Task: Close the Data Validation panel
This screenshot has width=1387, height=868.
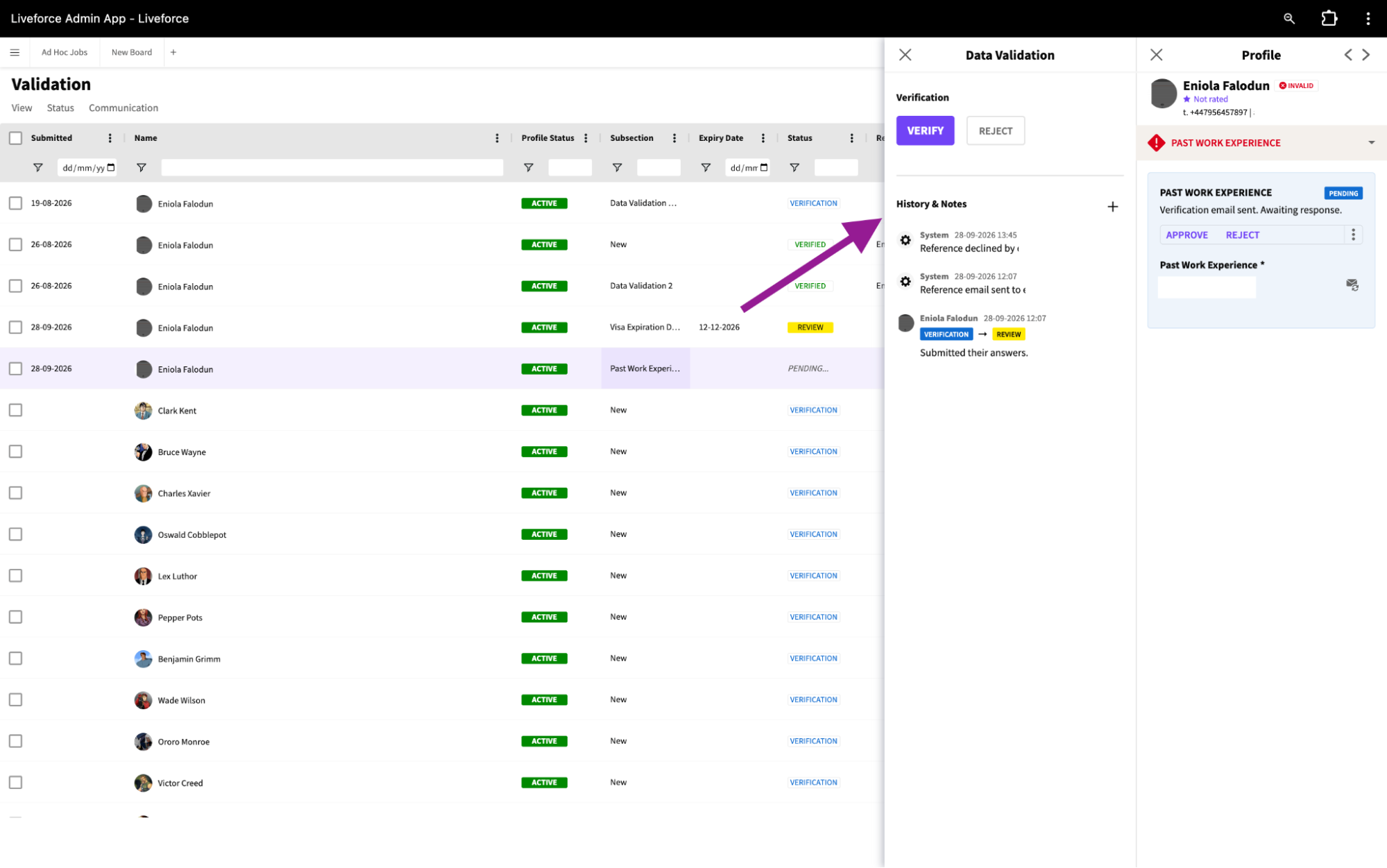Action: point(905,55)
